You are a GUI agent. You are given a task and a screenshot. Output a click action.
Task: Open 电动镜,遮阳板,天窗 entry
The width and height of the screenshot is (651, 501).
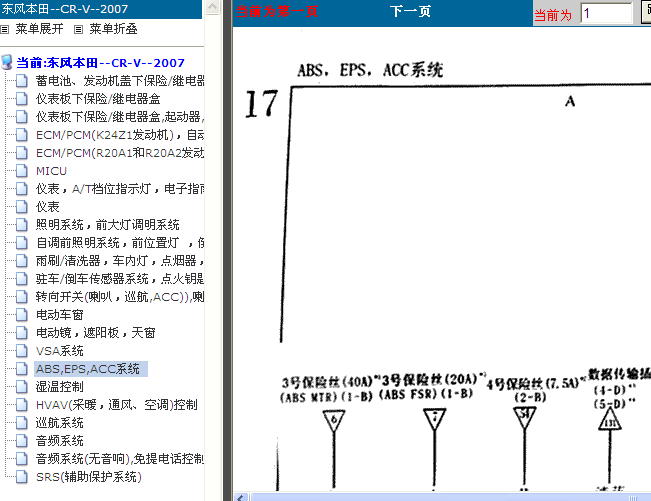pos(95,332)
